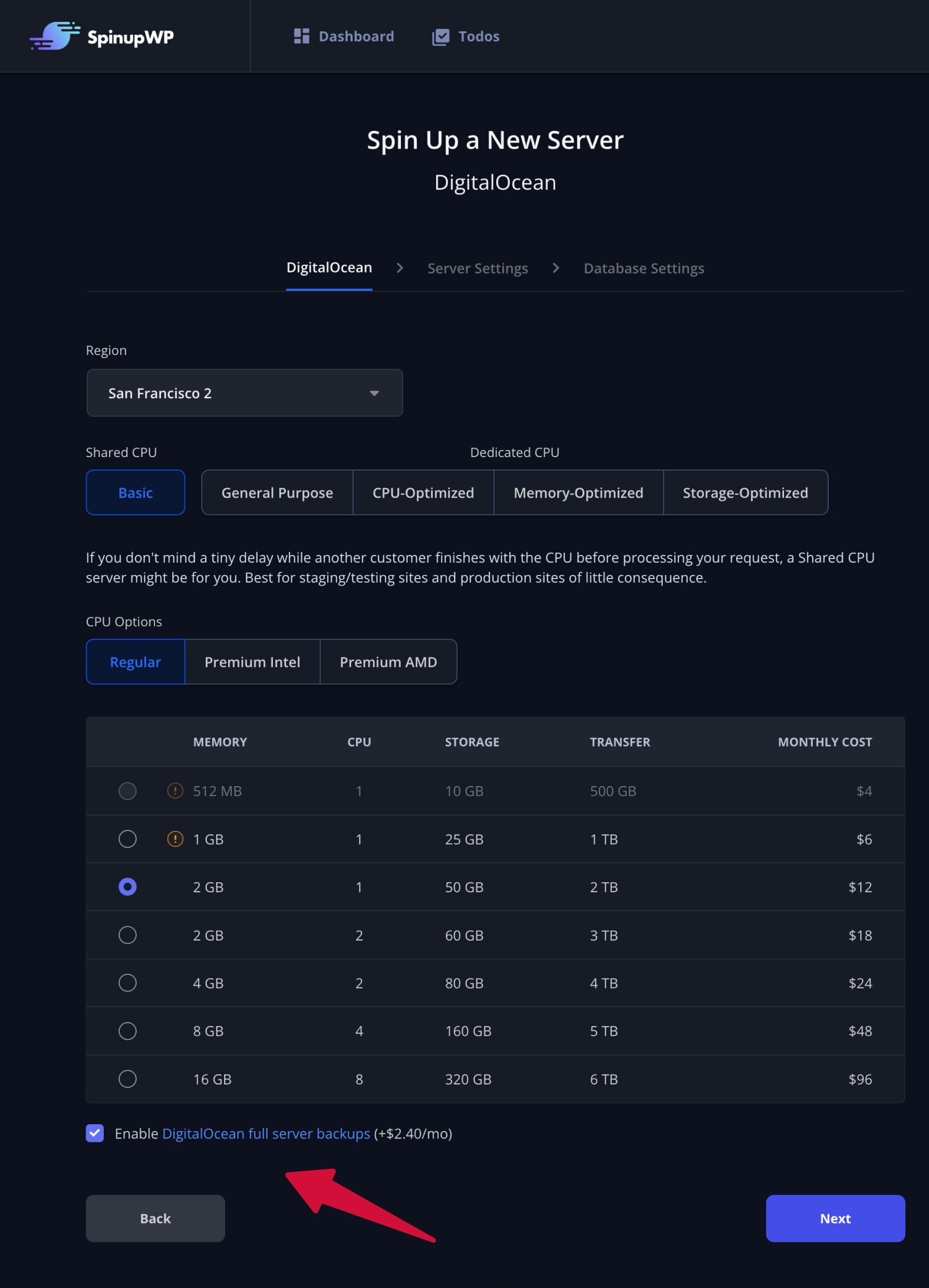Click the CPU column header
Viewport: 929px width, 1288px height.
[x=359, y=742]
